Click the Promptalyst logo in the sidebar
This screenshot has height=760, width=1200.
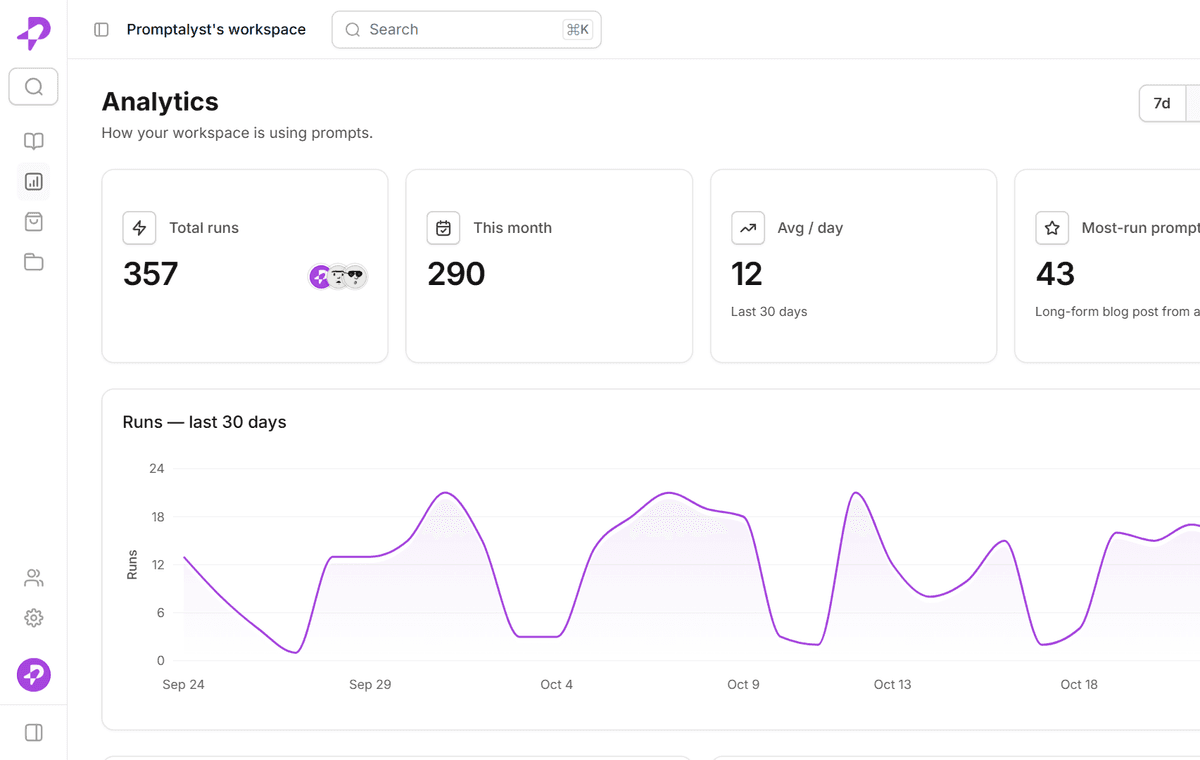tap(34, 33)
